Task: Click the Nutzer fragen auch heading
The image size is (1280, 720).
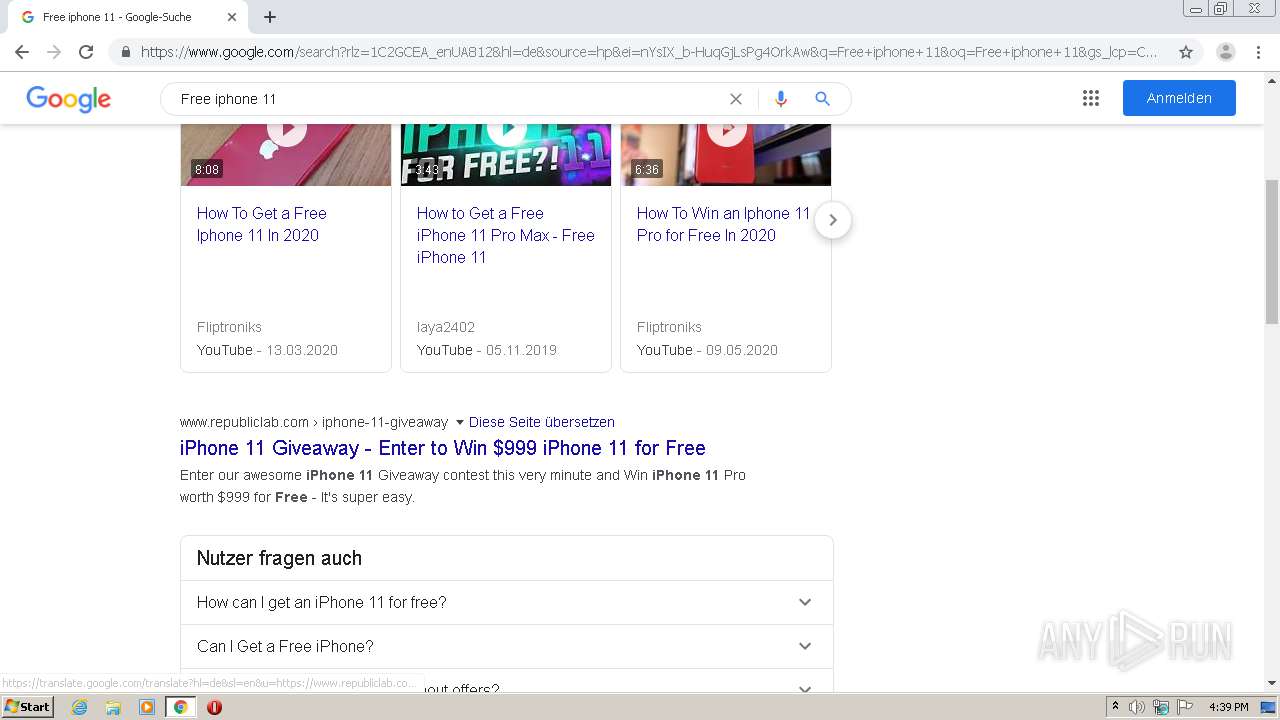Action: [x=279, y=558]
